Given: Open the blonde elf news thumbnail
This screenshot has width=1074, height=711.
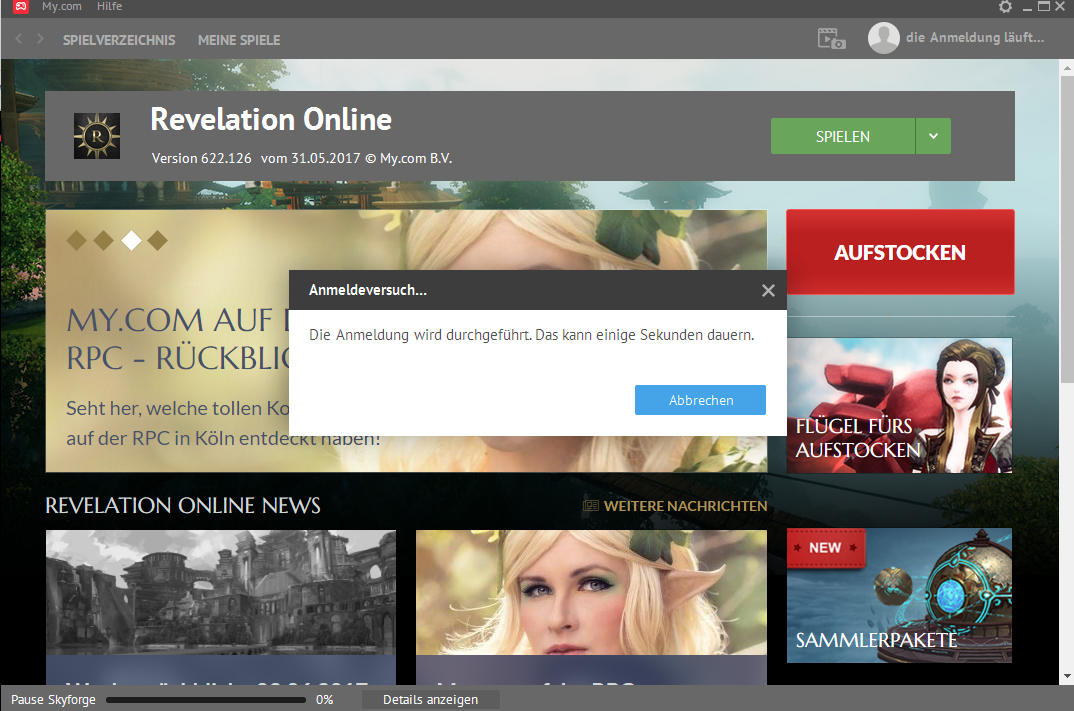Looking at the screenshot, I should point(591,592).
